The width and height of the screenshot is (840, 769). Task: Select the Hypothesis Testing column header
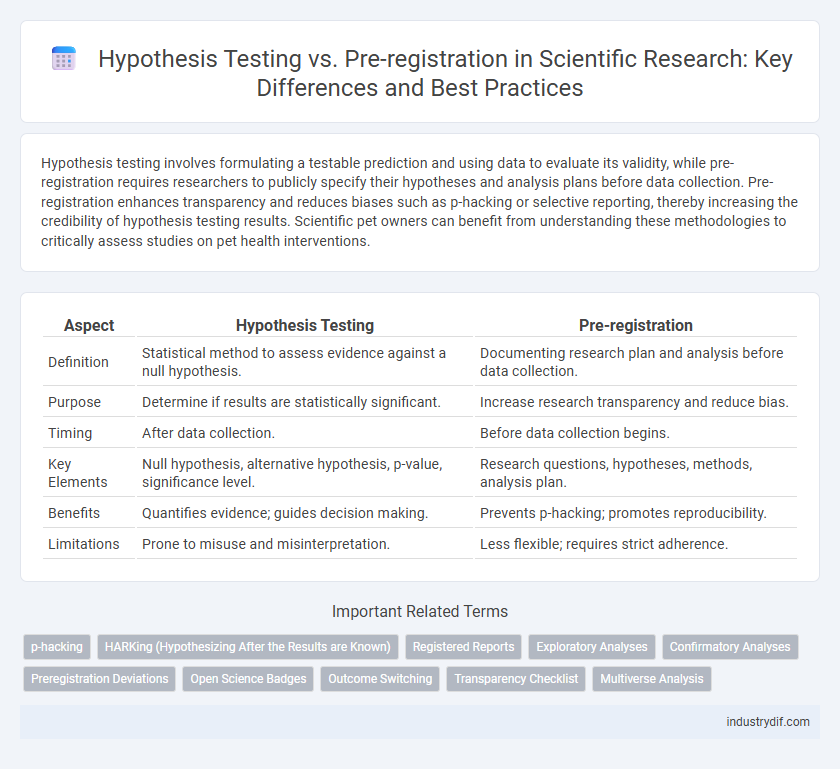pyautogui.click(x=305, y=325)
